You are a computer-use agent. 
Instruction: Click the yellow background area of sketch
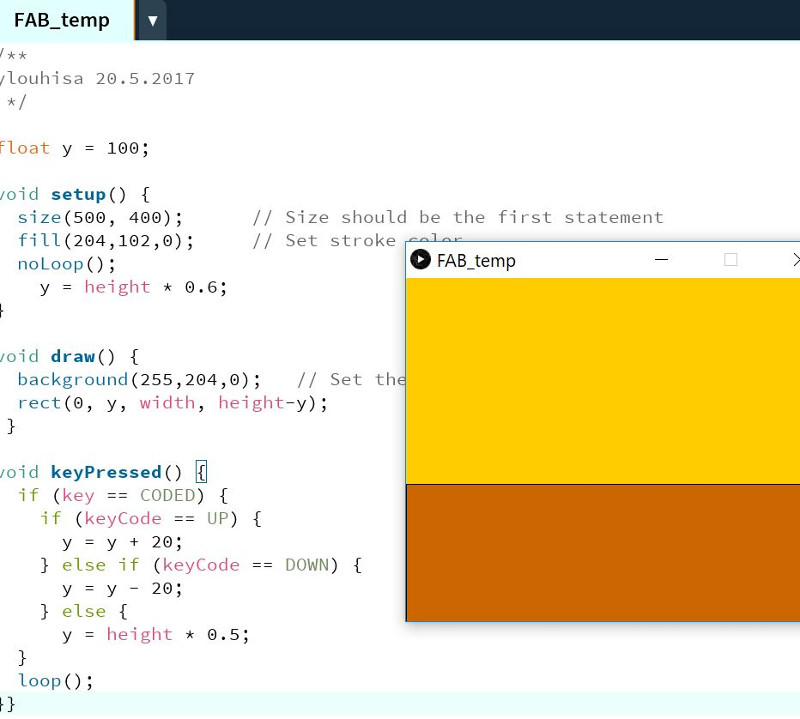click(x=603, y=381)
